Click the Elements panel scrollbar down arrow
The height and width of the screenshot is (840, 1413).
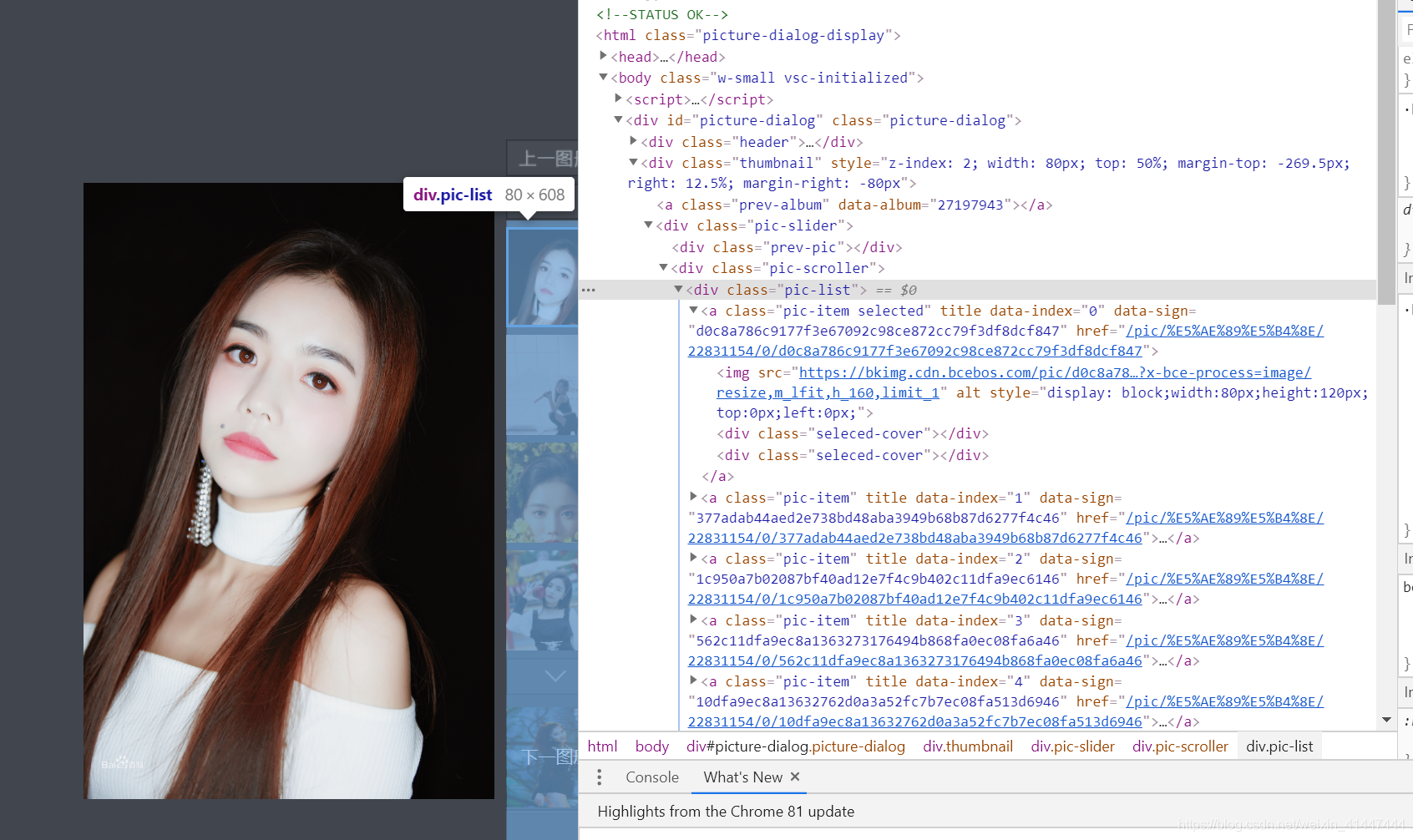click(1386, 720)
